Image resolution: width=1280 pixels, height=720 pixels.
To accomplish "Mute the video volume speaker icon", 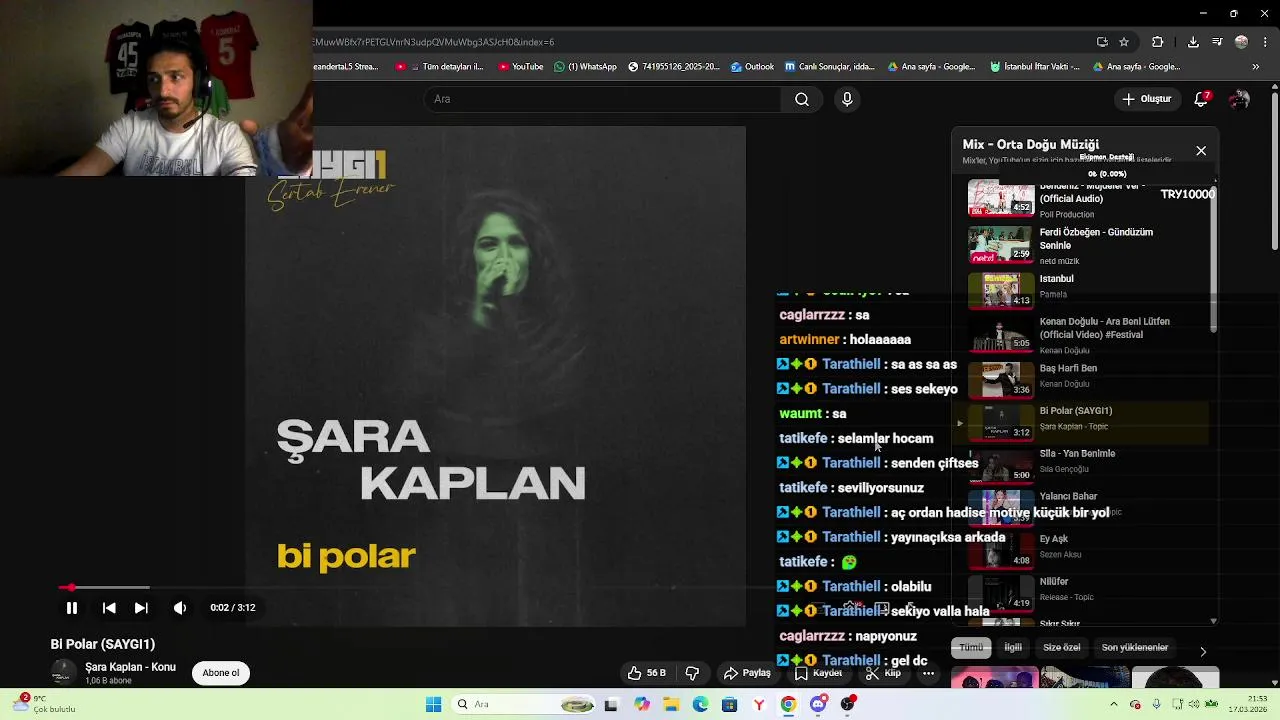I will point(180,607).
